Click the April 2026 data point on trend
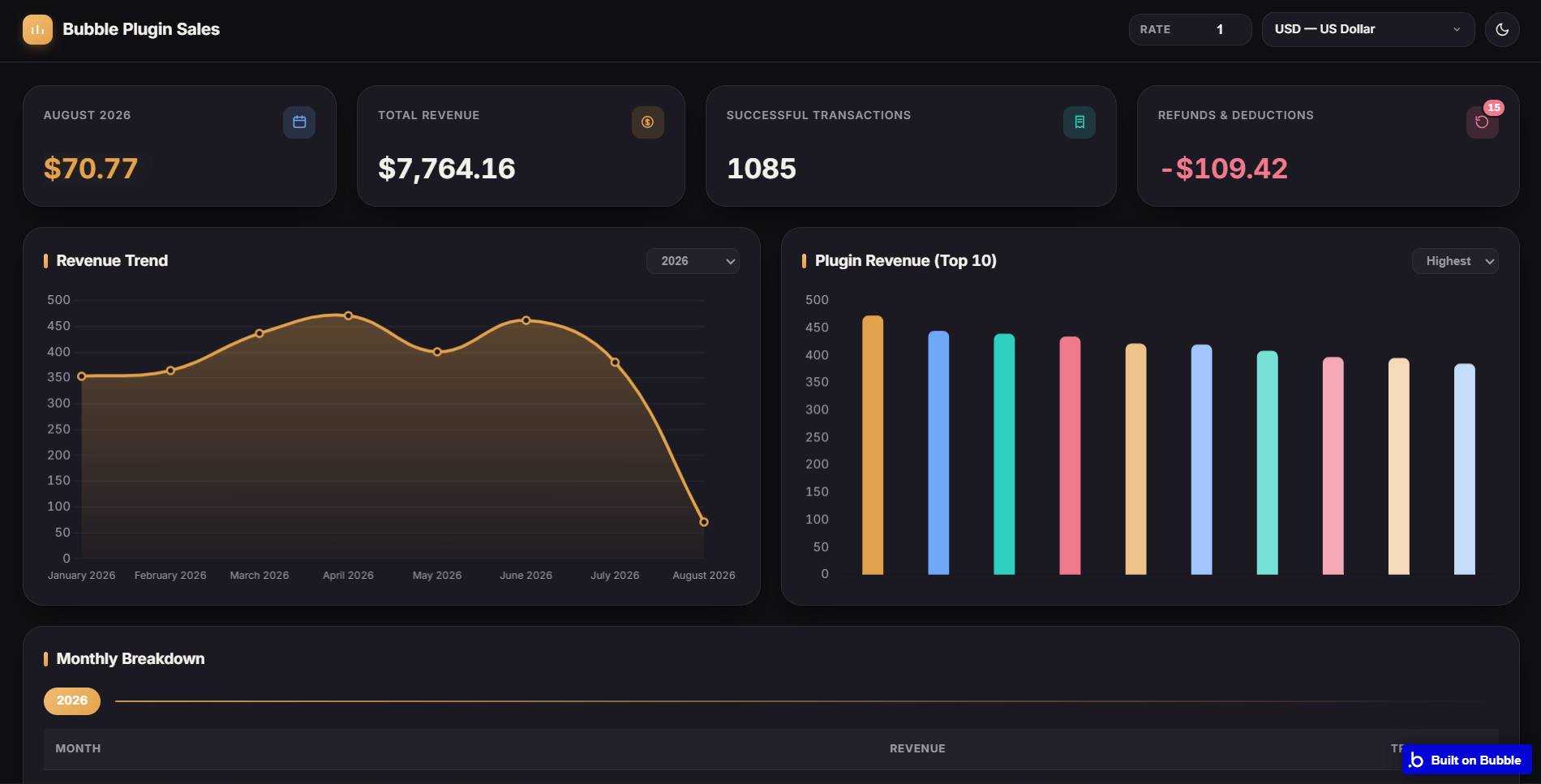 (x=349, y=315)
